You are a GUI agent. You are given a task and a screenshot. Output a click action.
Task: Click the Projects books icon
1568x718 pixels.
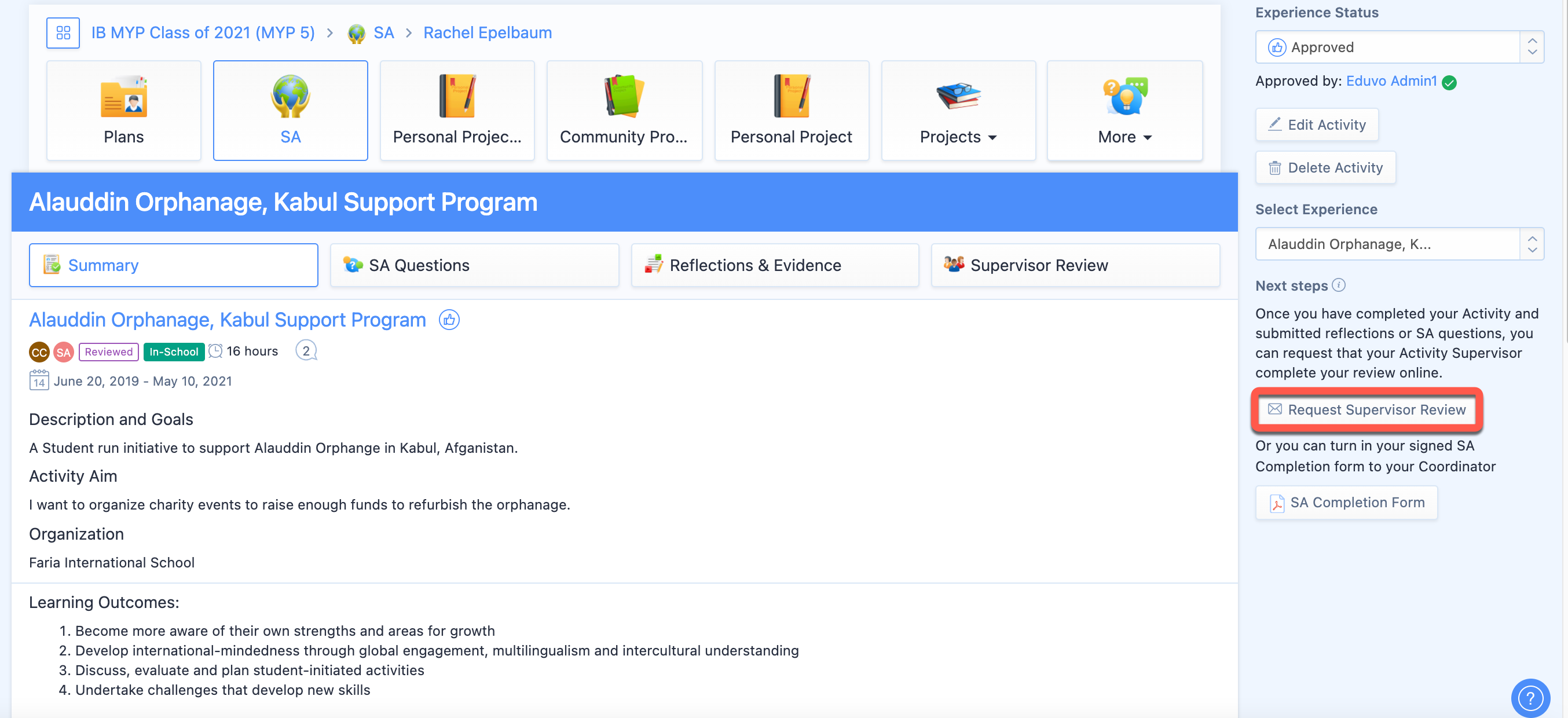pyautogui.click(x=958, y=96)
